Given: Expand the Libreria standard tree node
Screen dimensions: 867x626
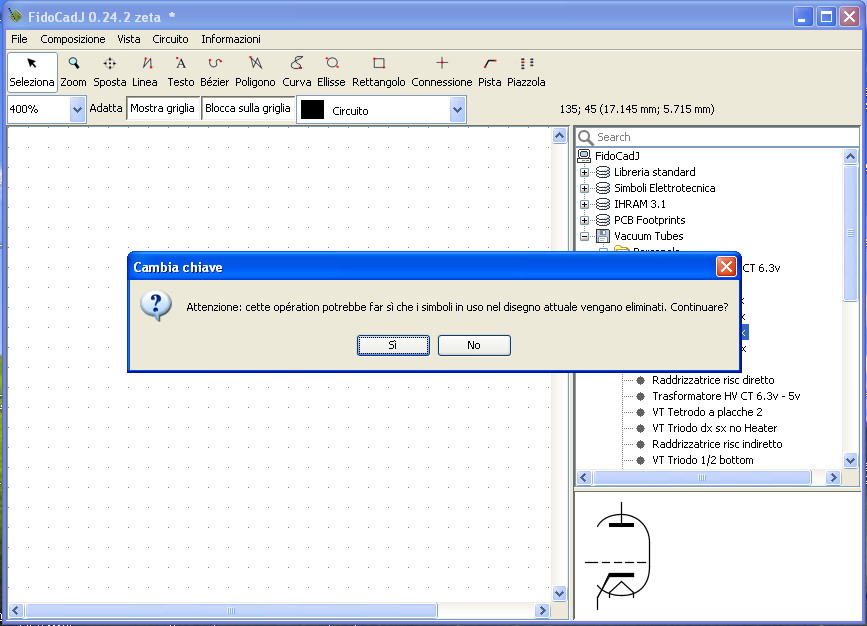Looking at the screenshot, I should (585, 172).
